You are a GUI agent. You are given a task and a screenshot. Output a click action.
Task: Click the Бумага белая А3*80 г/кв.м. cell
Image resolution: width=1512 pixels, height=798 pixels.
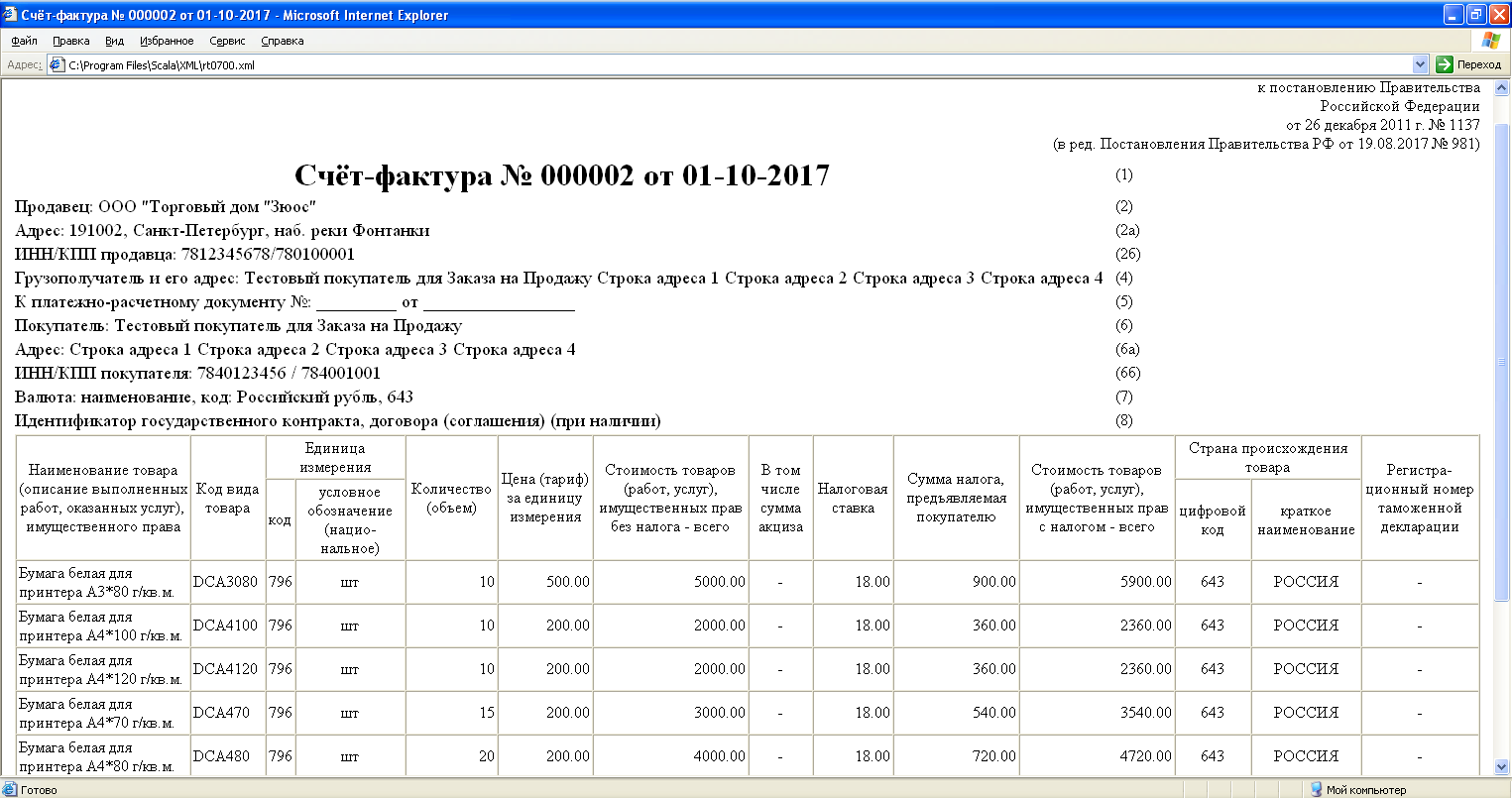(103, 582)
